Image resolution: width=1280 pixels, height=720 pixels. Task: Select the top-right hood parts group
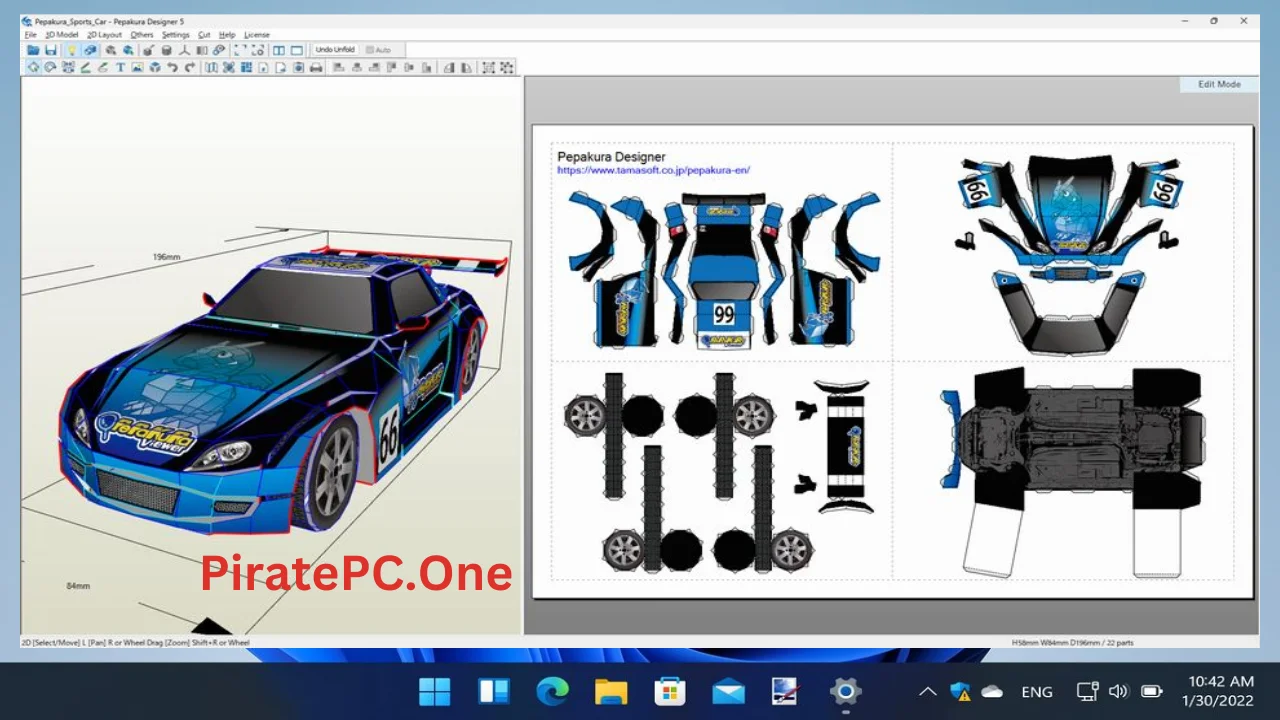1070,212
